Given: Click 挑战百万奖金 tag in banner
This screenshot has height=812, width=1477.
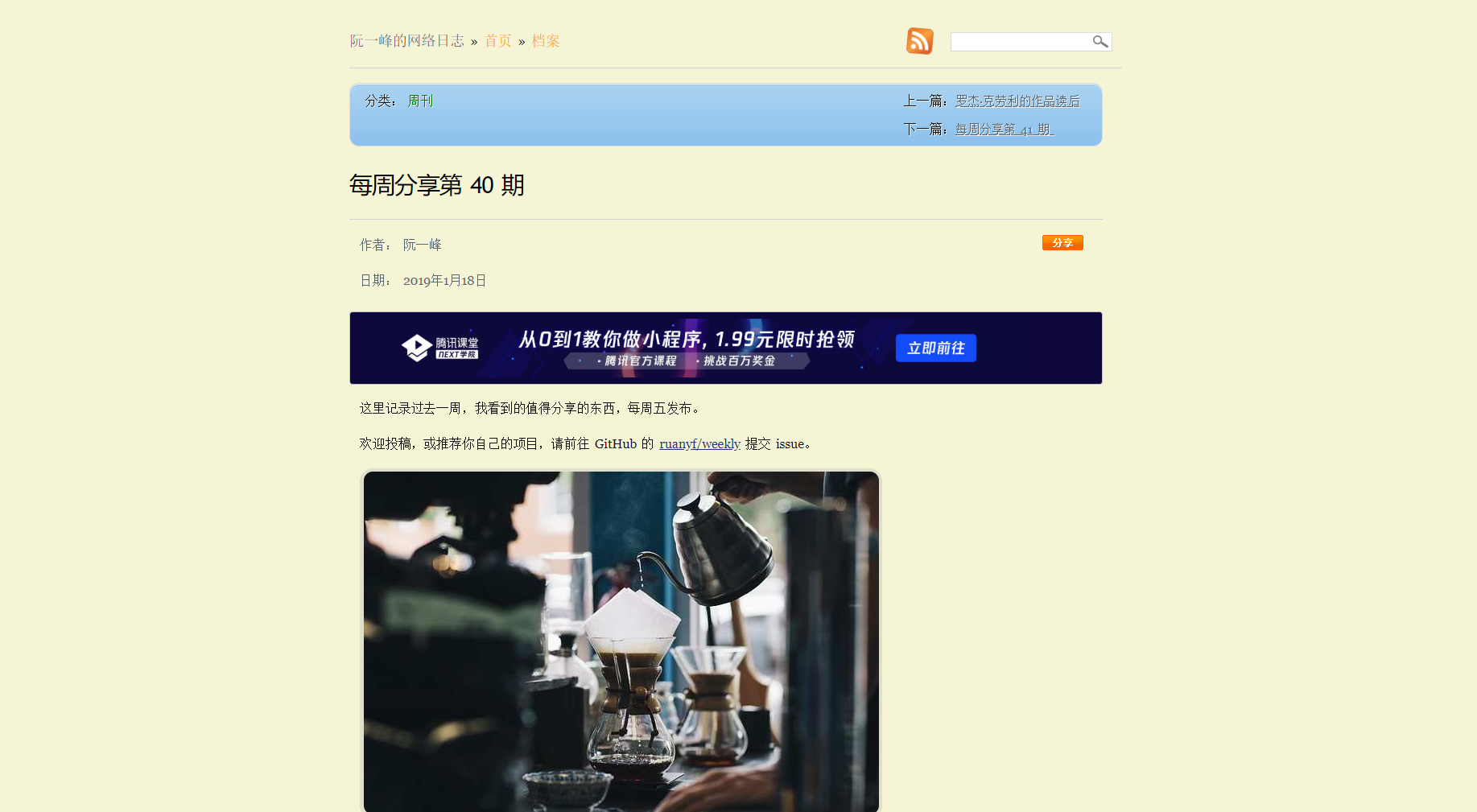Looking at the screenshot, I should [736, 361].
